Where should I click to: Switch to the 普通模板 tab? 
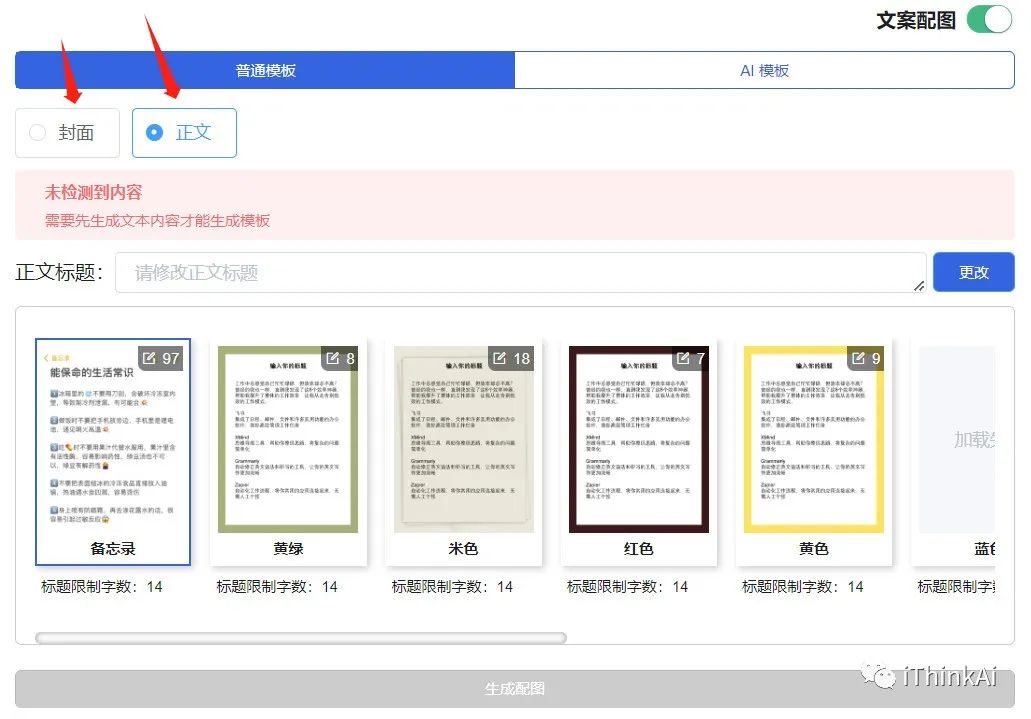[263, 69]
